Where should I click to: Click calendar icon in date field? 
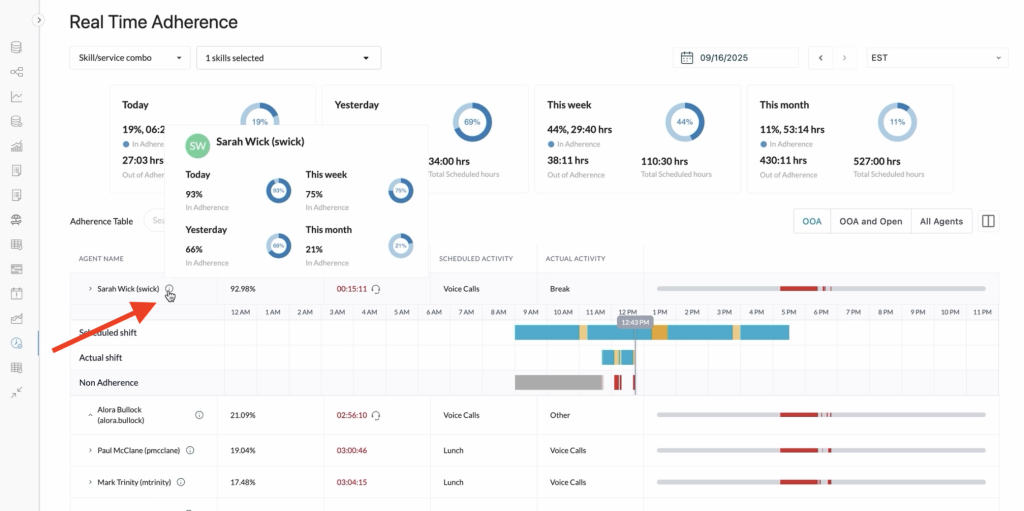tap(687, 58)
